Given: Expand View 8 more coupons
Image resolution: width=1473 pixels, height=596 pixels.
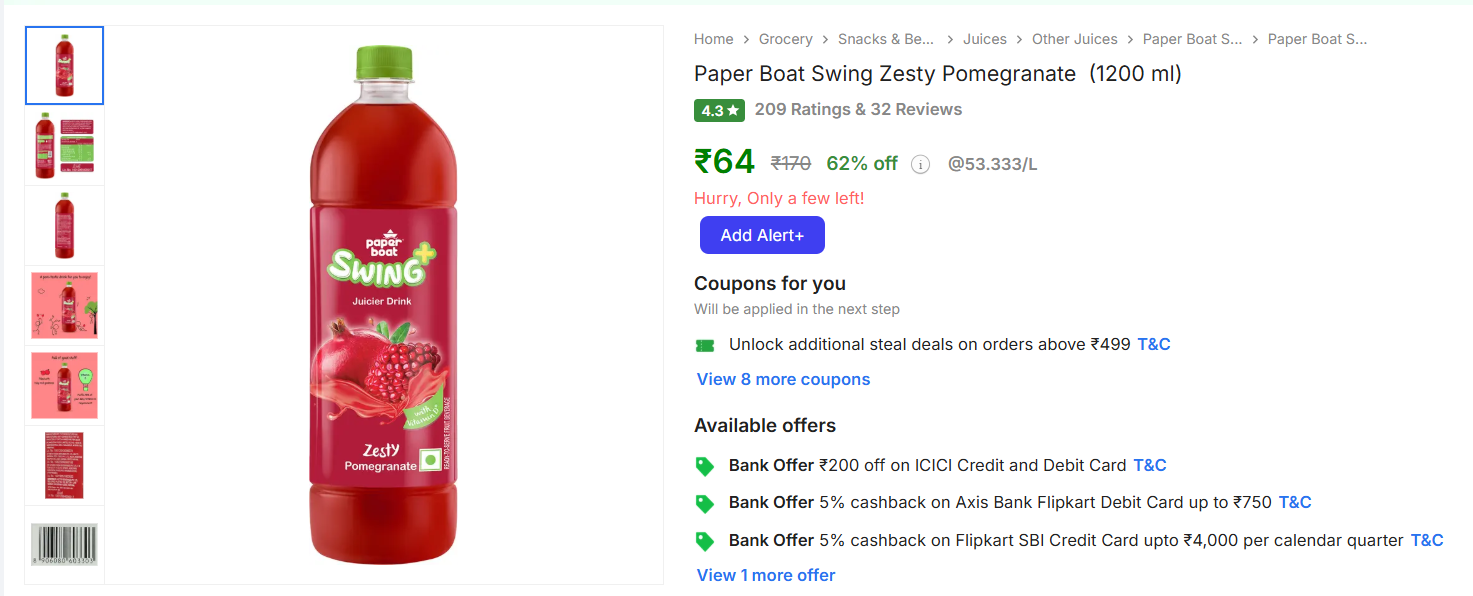Looking at the screenshot, I should 783,379.
